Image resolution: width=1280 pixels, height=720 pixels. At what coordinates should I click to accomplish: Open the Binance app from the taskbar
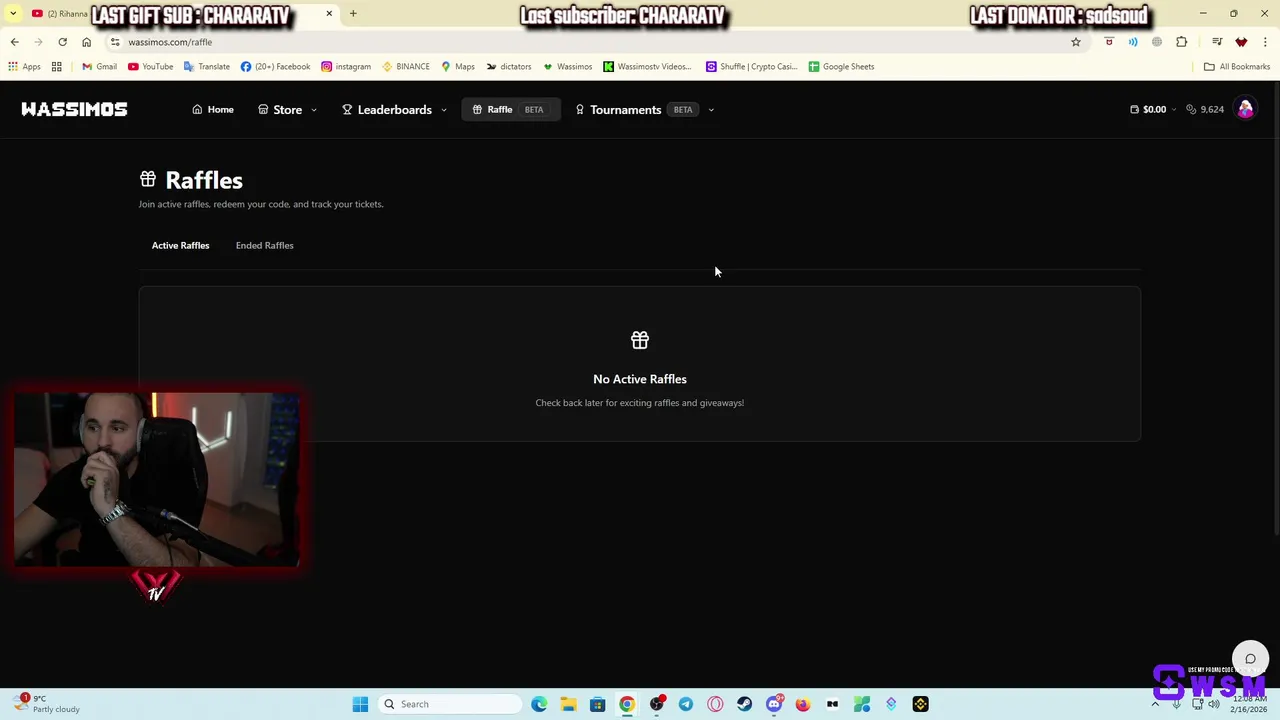pyautogui.click(x=921, y=704)
